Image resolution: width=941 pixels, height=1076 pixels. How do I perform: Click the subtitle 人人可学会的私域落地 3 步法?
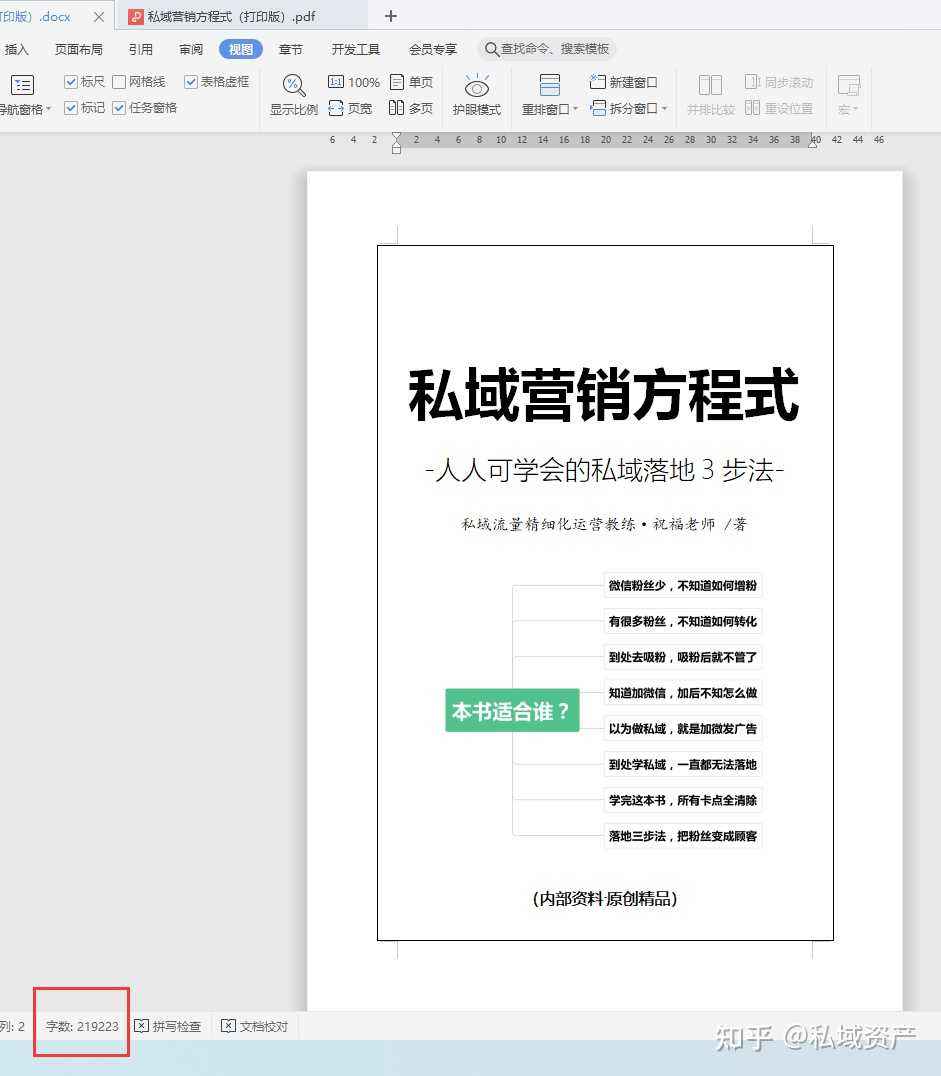pos(605,471)
